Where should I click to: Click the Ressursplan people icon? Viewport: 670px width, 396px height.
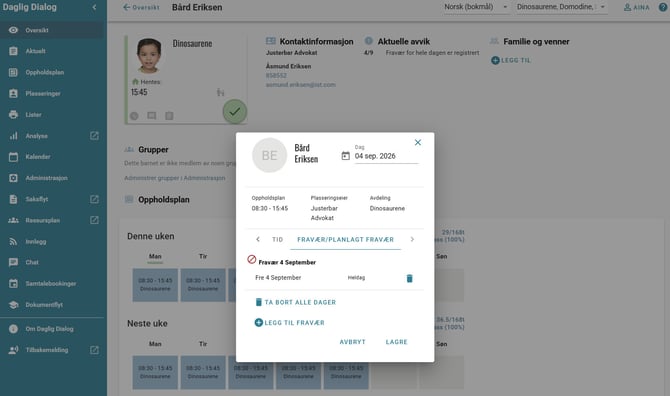(x=13, y=220)
